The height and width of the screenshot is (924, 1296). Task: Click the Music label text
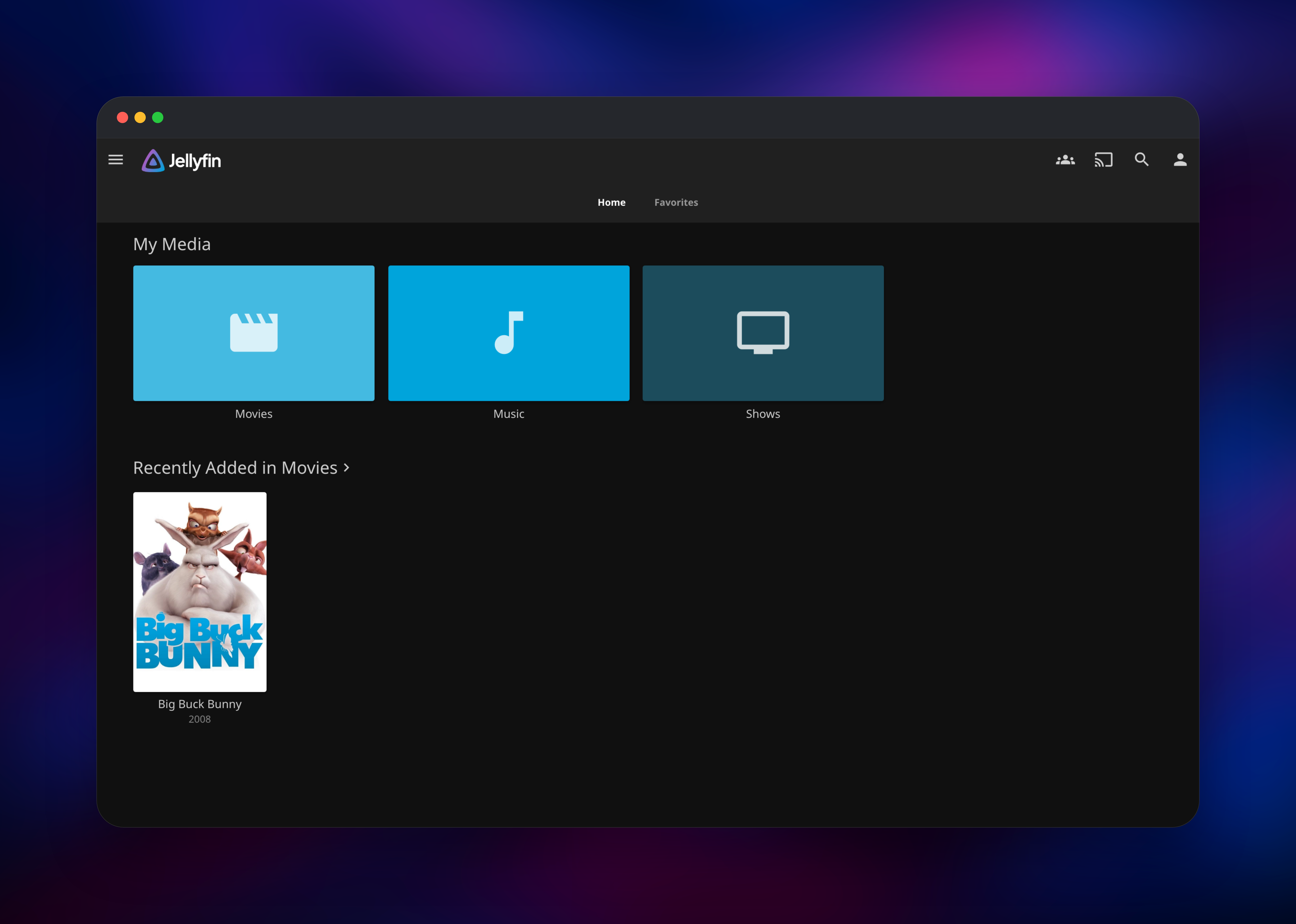click(x=509, y=414)
